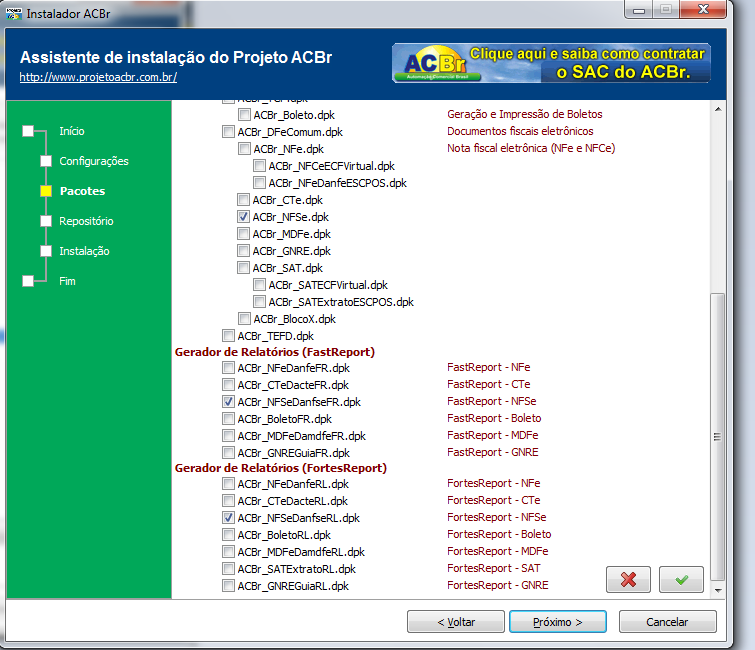Select the Pacotes step
The height and width of the screenshot is (650, 755).
(82, 191)
